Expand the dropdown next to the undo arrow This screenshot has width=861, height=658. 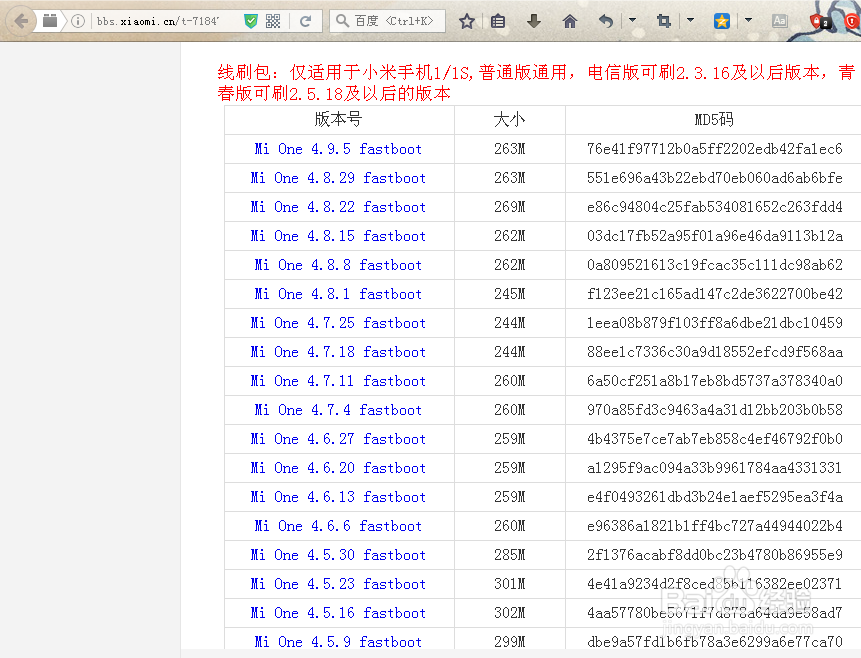click(633, 21)
